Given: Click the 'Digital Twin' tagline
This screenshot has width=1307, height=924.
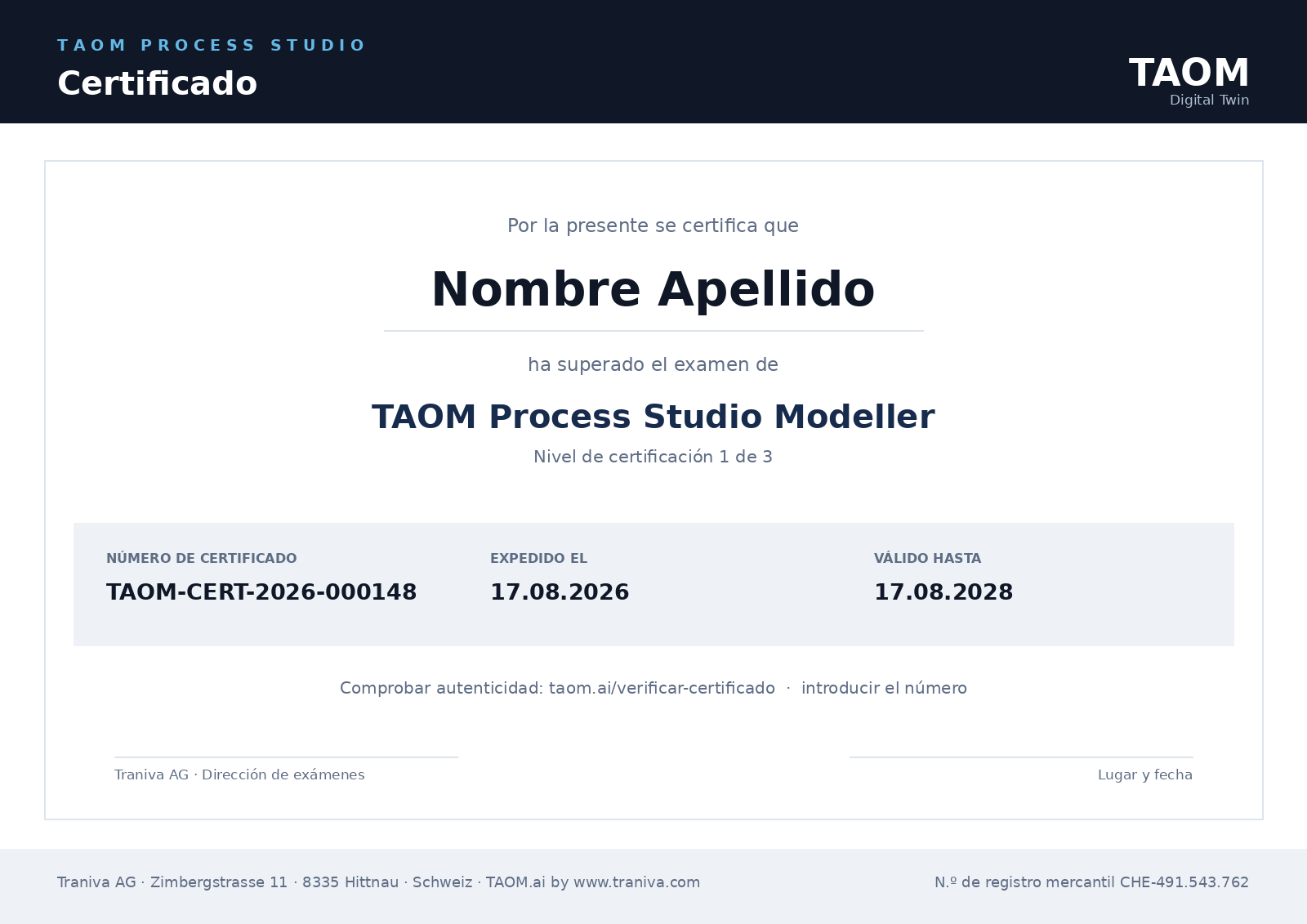Looking at the screenshot, I should pyautogui.click(x=1209, y=100).
